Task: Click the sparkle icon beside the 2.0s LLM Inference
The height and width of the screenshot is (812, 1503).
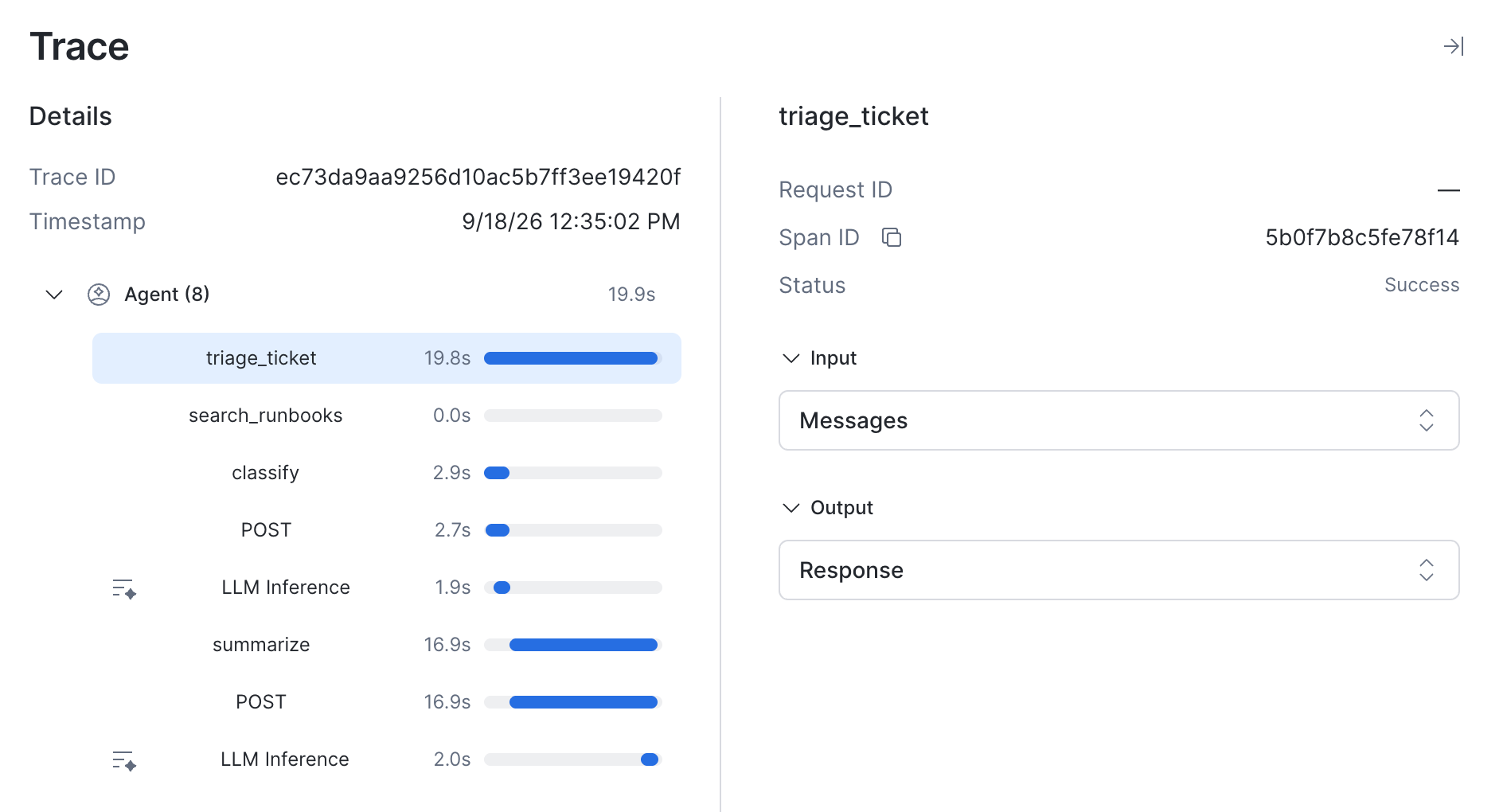Action: coord(124,760)
